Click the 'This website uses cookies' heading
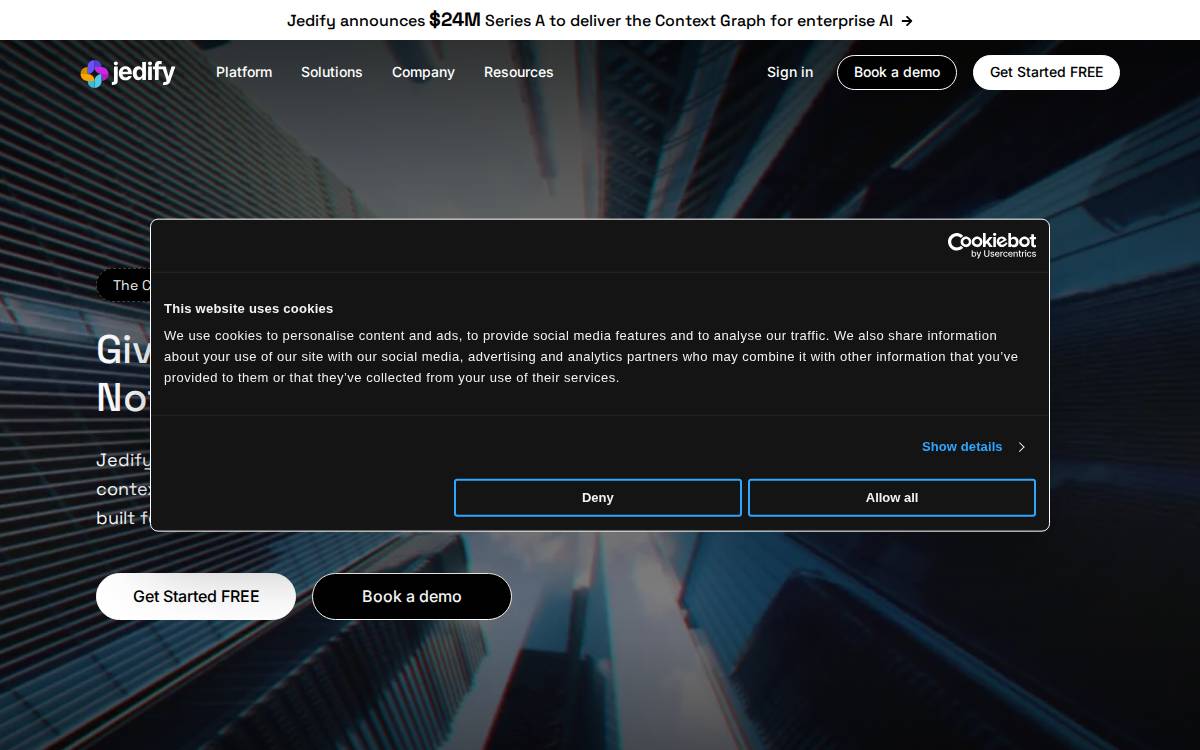The image size is (1200, 750). tap(249, 309)
